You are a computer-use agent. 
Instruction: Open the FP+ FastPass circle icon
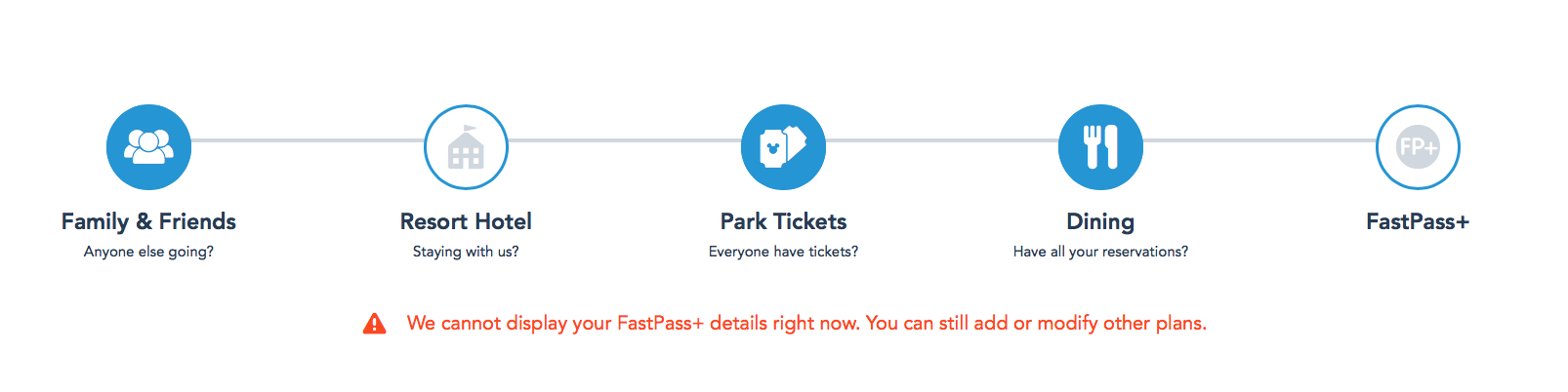[x=1418, y=147]
